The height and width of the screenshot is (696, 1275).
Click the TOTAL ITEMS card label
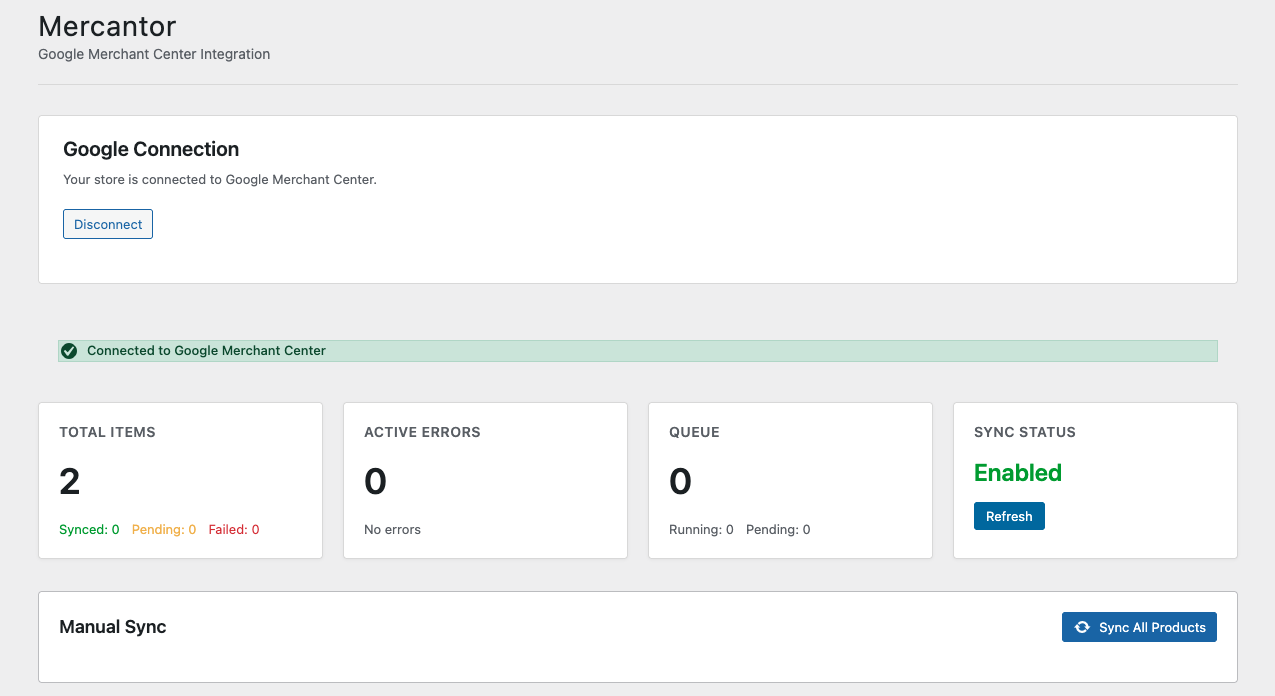(107, 433)
